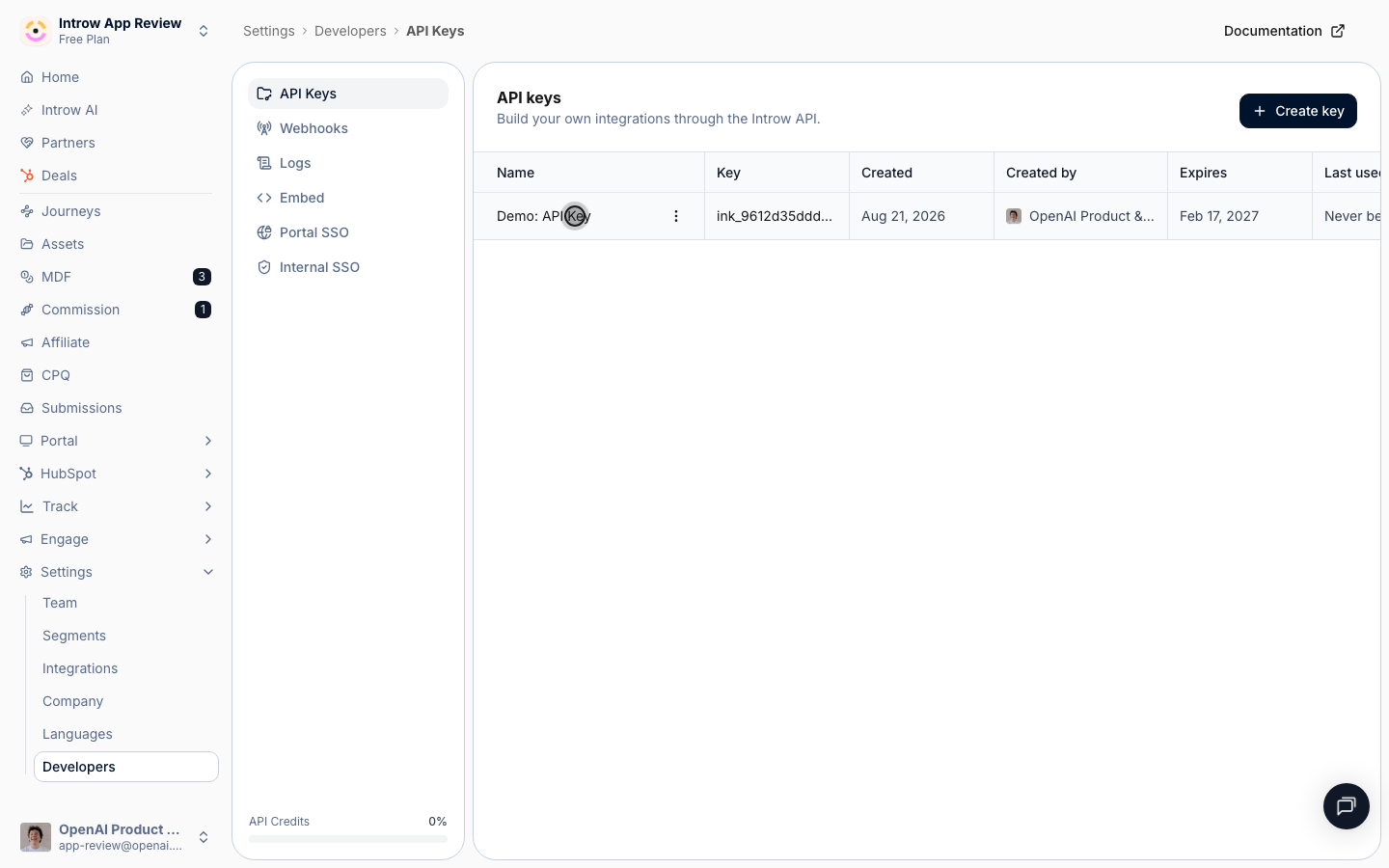Expand the Track submenu
Screen dimensions: 1389x868
click(208, 506)
